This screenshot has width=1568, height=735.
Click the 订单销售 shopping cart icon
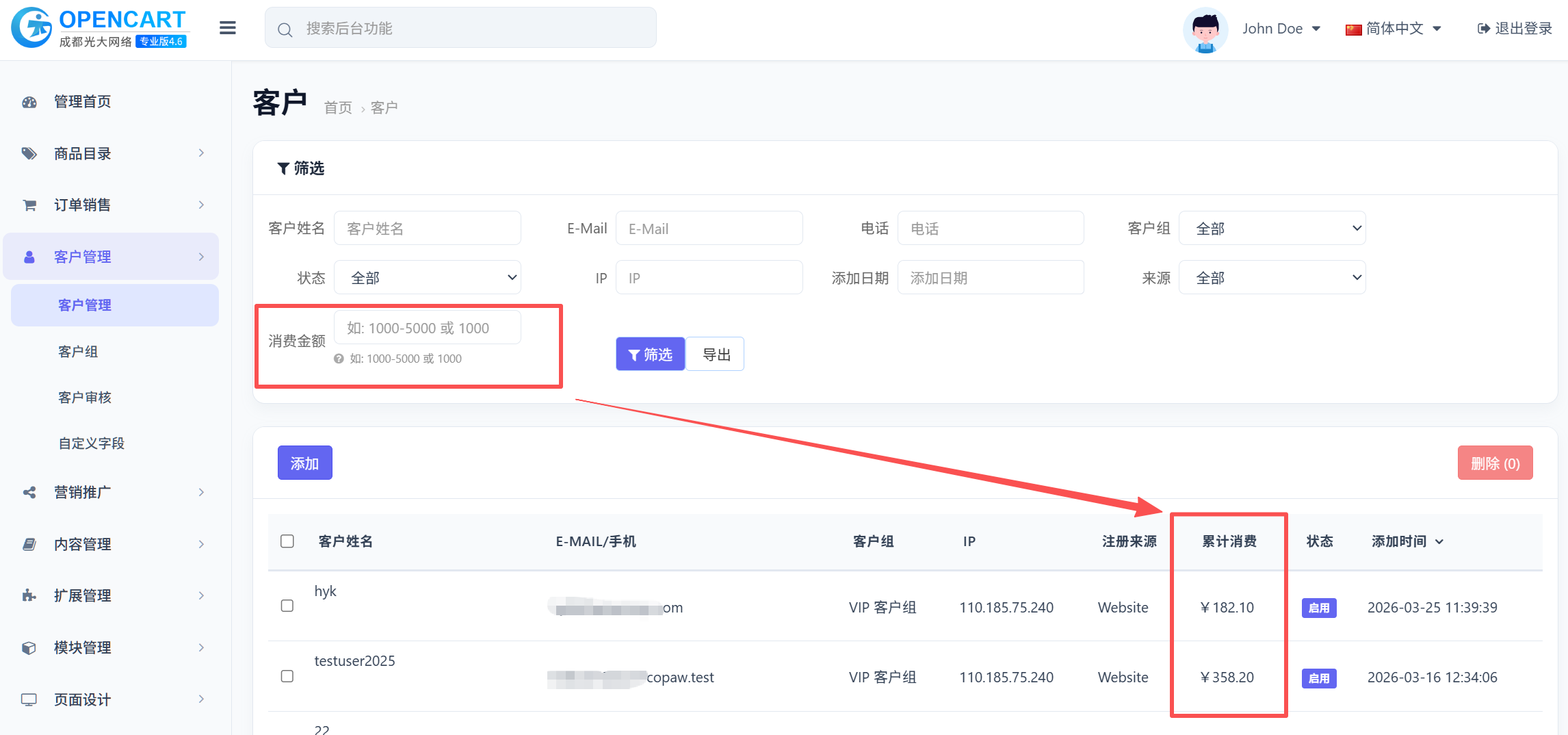point(29,205)
